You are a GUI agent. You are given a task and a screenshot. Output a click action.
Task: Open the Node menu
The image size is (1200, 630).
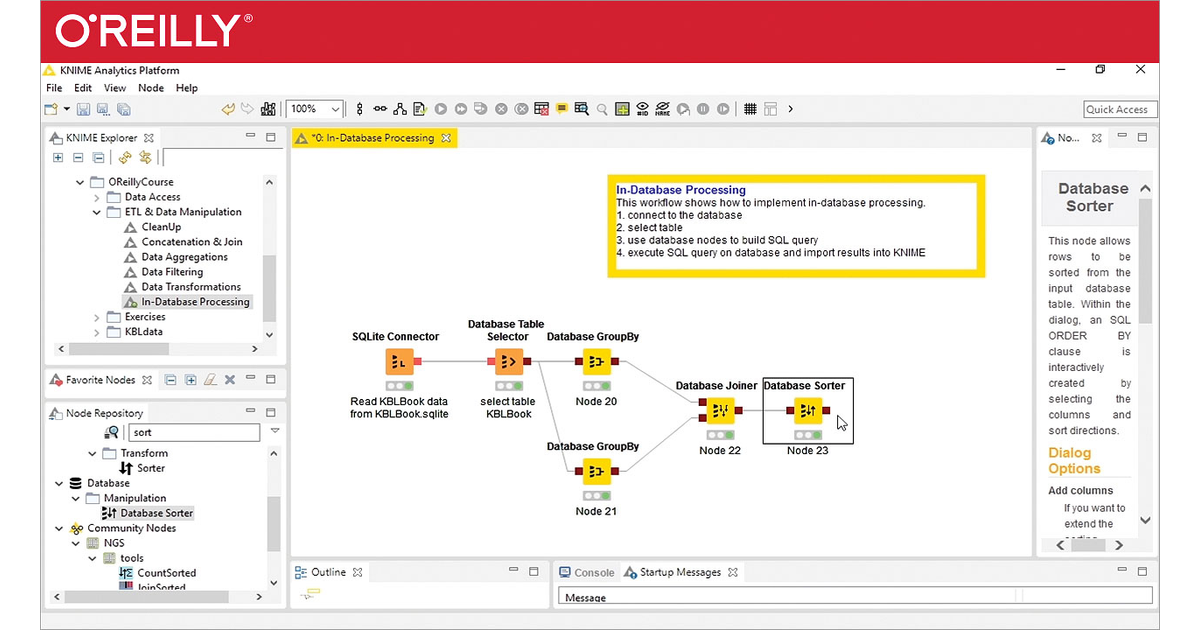[x=151, y=88]
